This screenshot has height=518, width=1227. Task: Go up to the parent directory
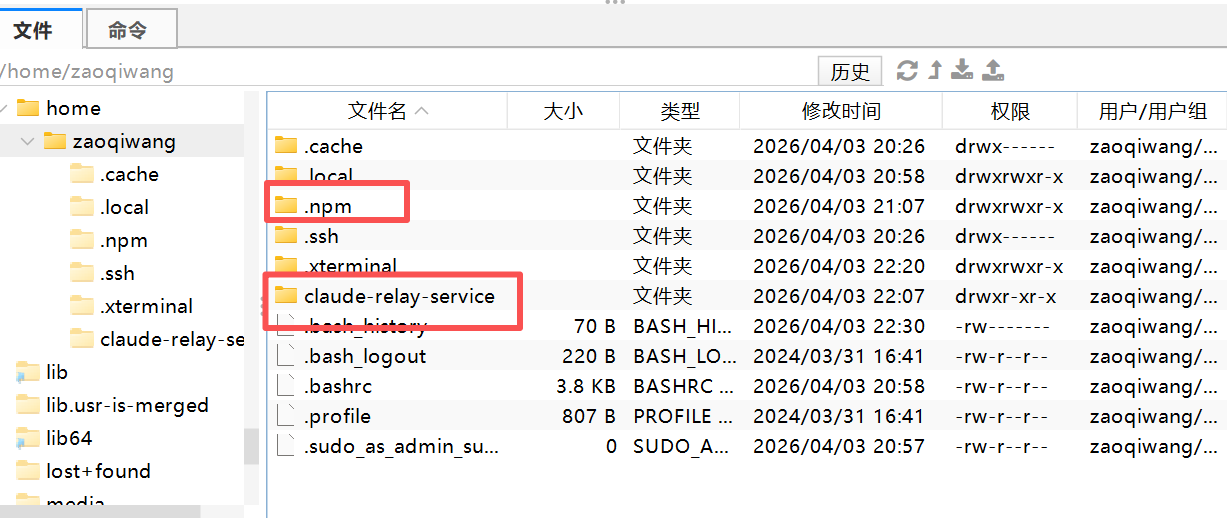pyautogui.click(x=935, y=71)
